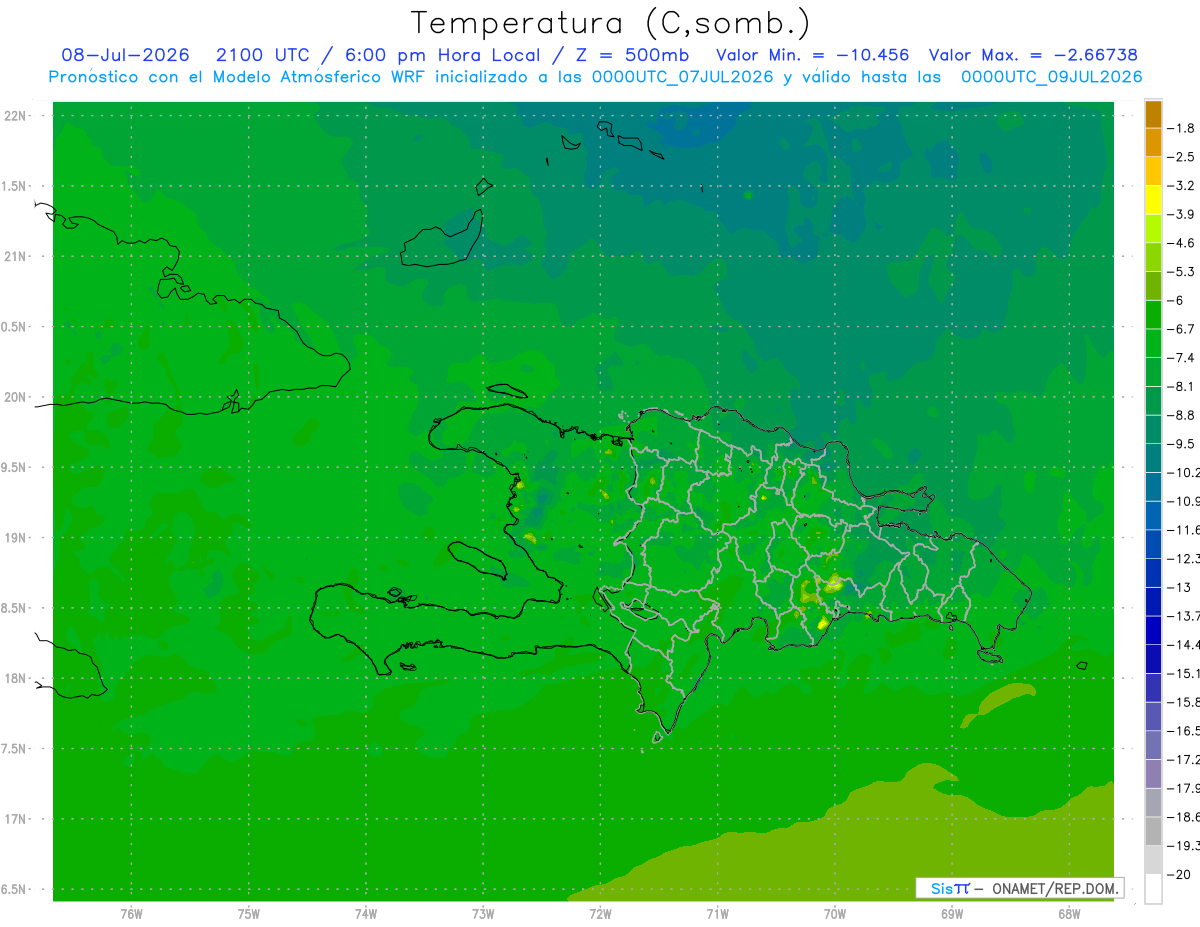Click the '-4.6' color scale value
The width and height of the screenshot is (1200, 927).
pyautogui.click(x=1181, y=243)
